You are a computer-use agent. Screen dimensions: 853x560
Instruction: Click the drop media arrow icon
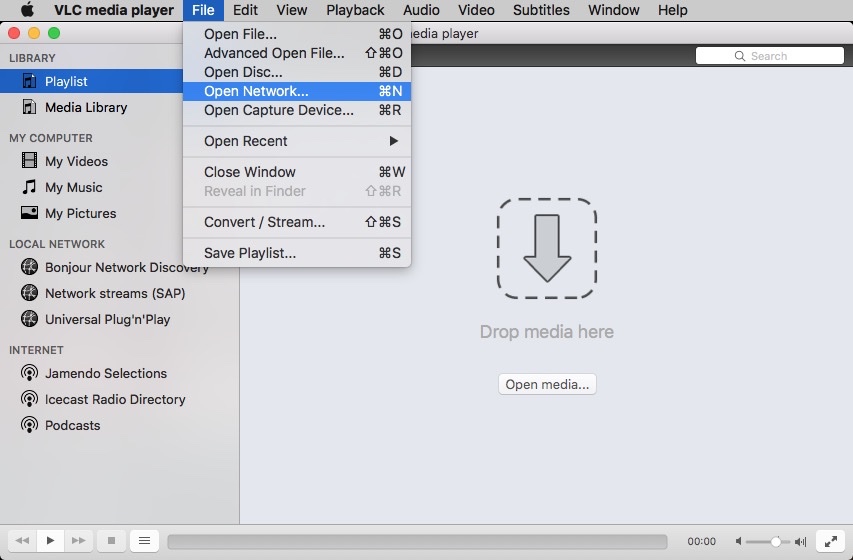pos(547,248)
